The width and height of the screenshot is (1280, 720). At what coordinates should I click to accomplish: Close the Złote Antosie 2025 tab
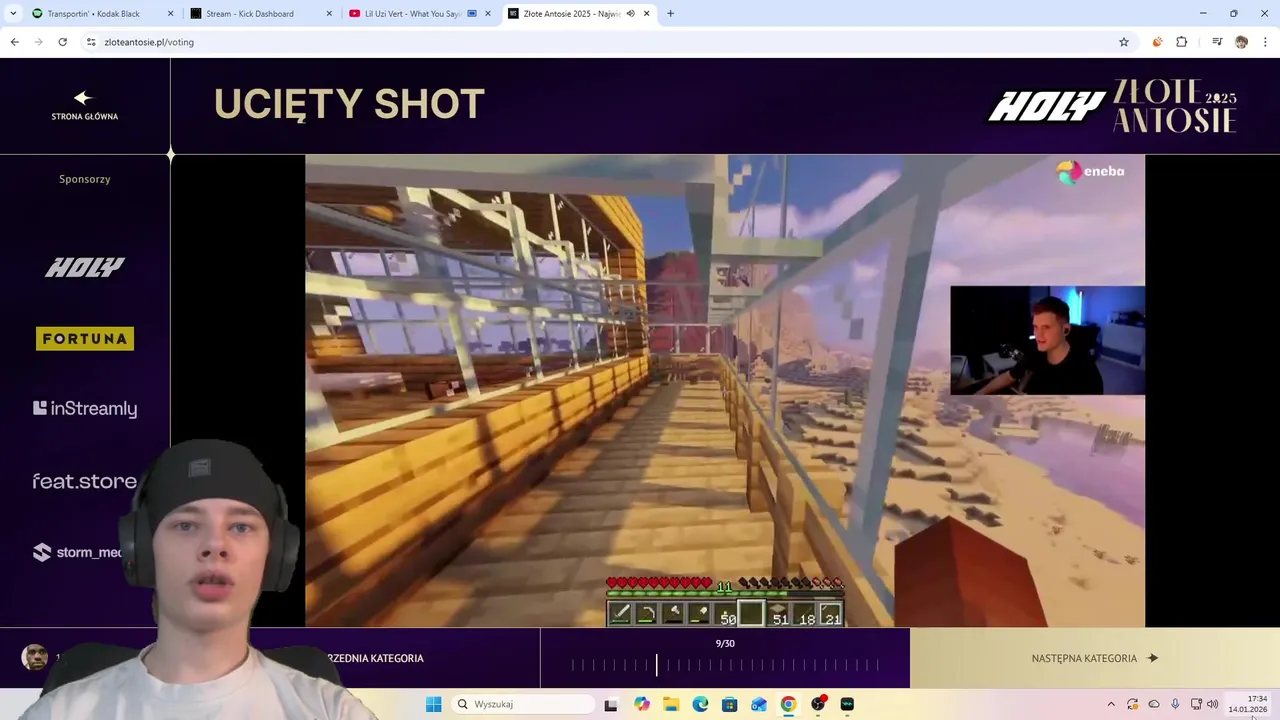click(647, 14)
